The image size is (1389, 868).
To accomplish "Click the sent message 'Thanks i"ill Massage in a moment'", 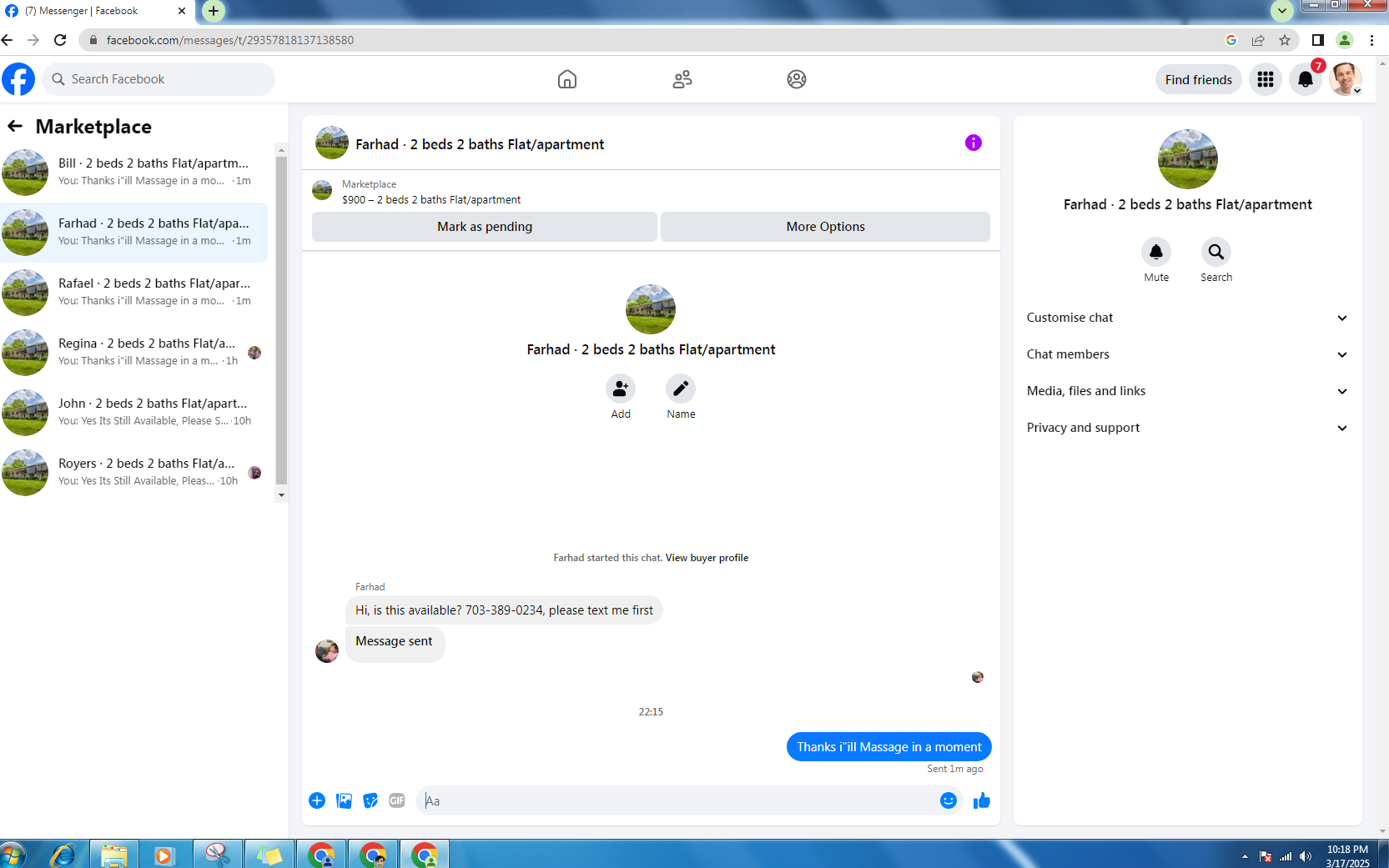I will pos(889,747).
